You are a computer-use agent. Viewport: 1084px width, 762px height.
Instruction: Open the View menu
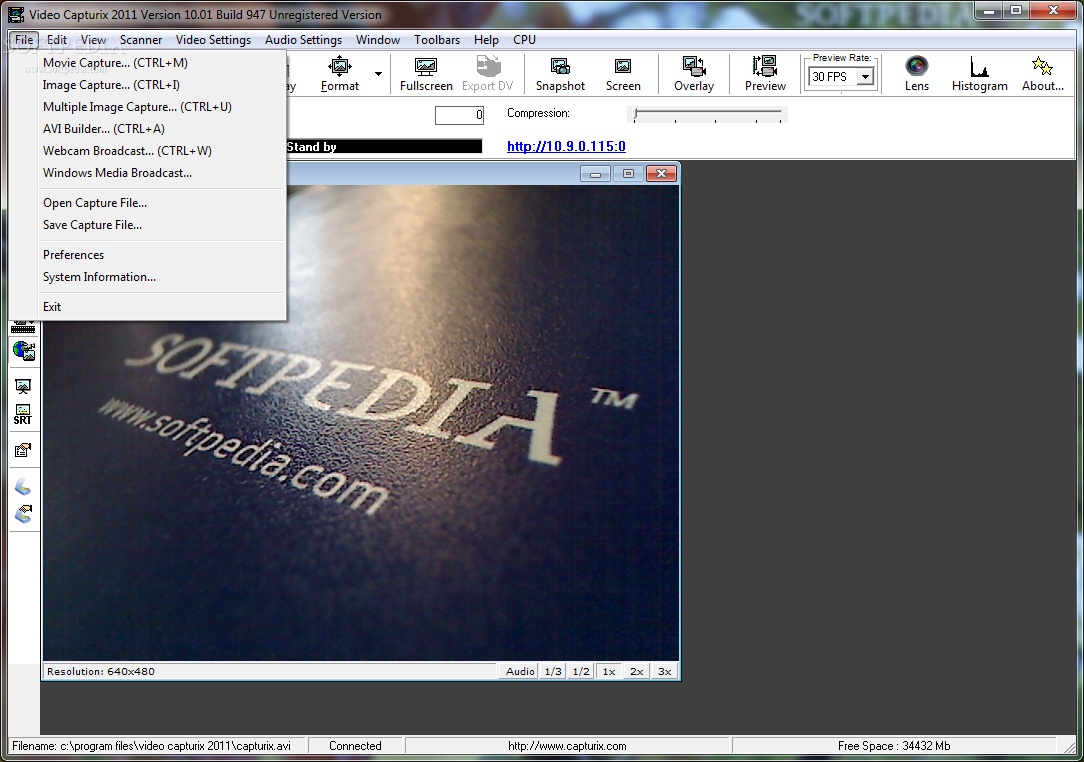tap(93, 40)
